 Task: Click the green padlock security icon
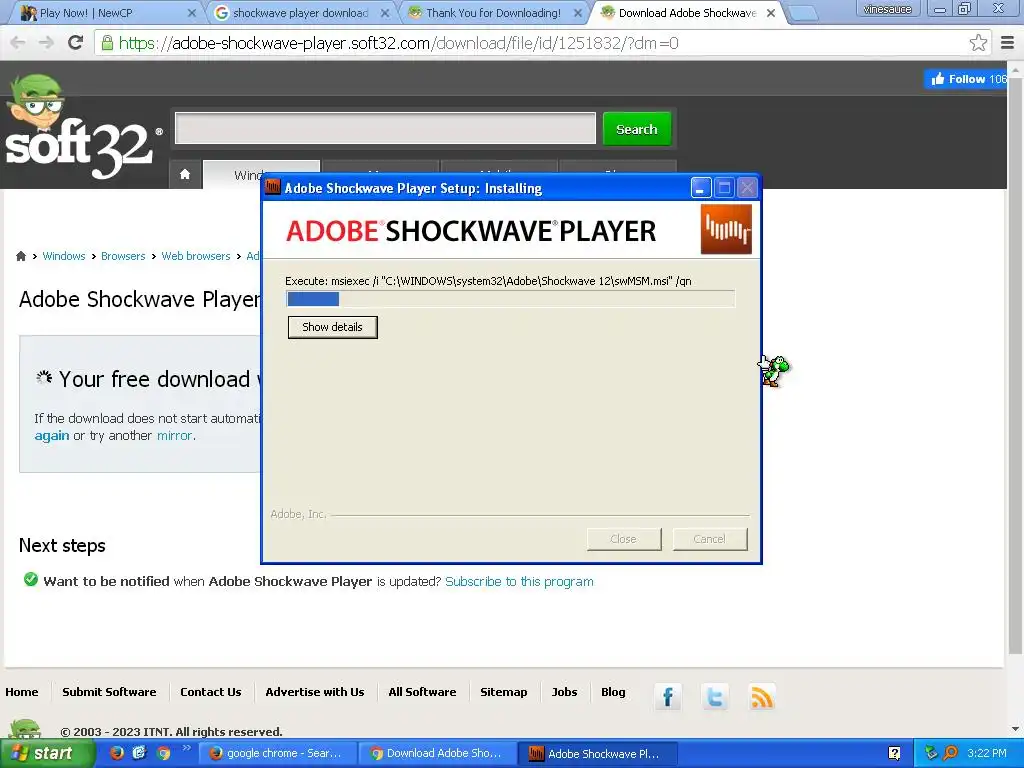tap(107, 43)
